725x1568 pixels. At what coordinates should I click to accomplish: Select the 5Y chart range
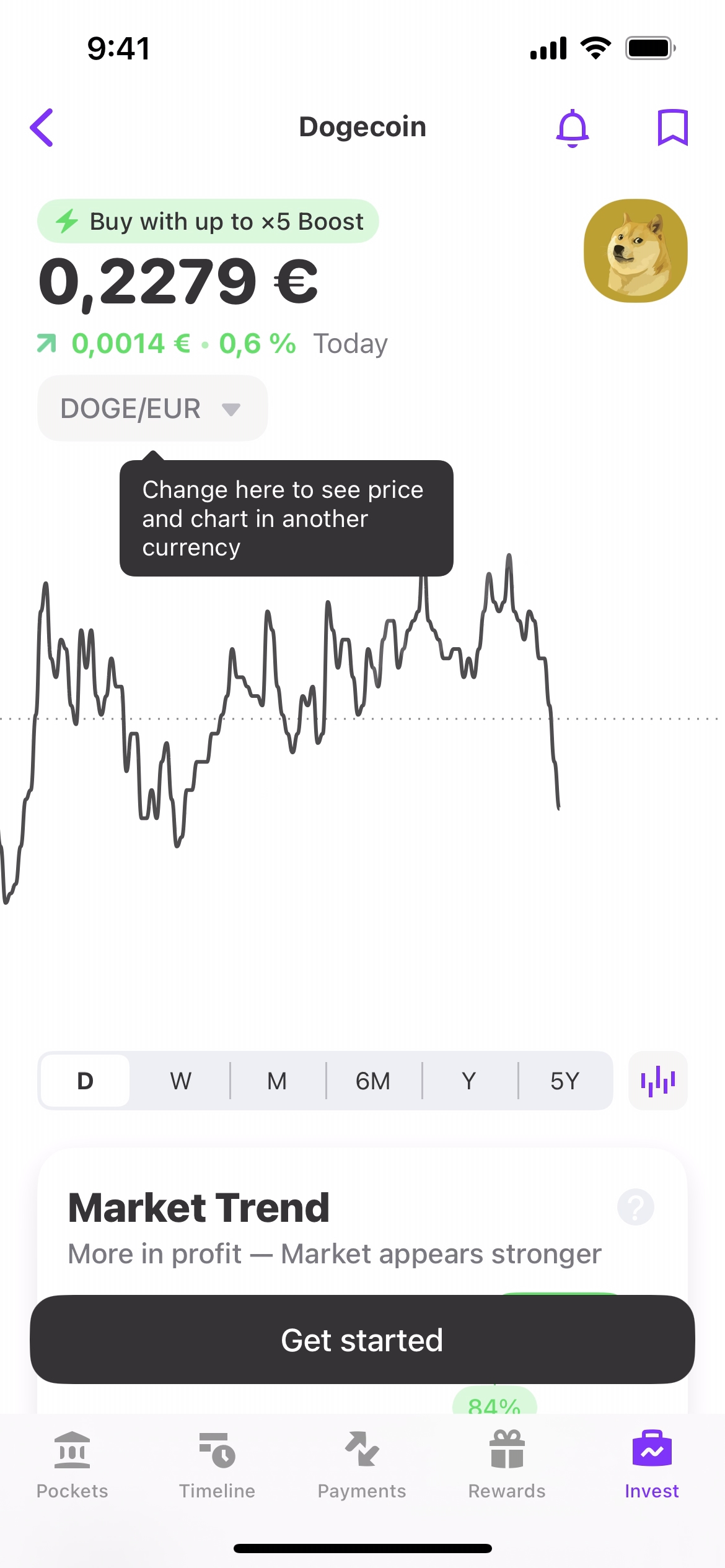565,1081
